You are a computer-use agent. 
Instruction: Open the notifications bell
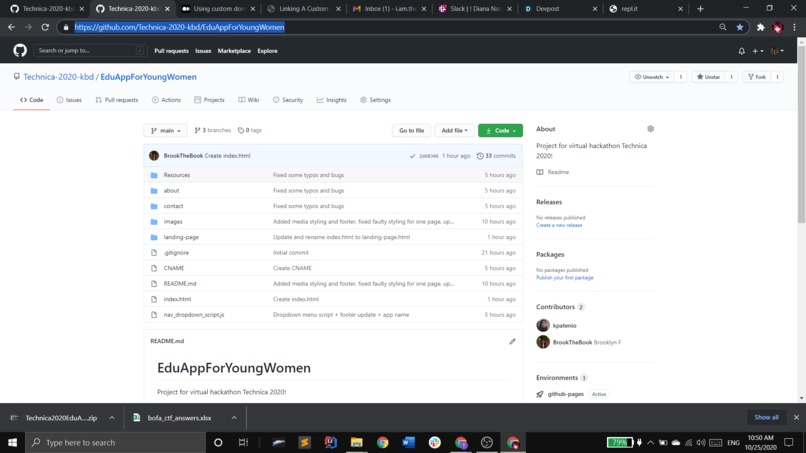(x=741, y=51)
